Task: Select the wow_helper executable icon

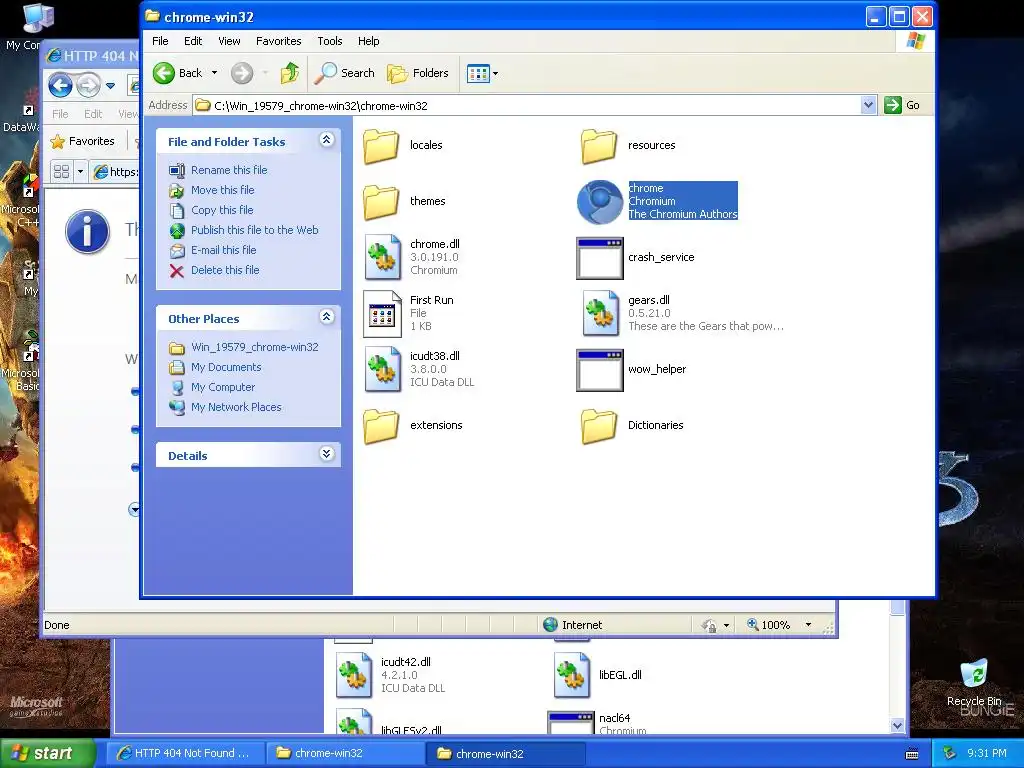Action: pyautogui.click(x=600, y=370)
